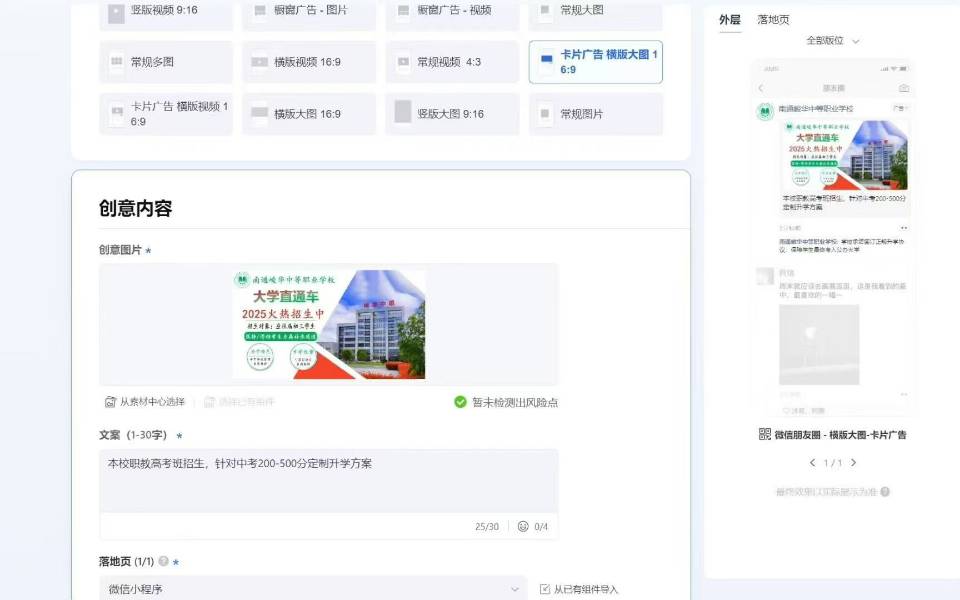This screenshot has width=960, height=600.
Task: Click the QR code icon by 微信朋友圈
Action: 765,434
